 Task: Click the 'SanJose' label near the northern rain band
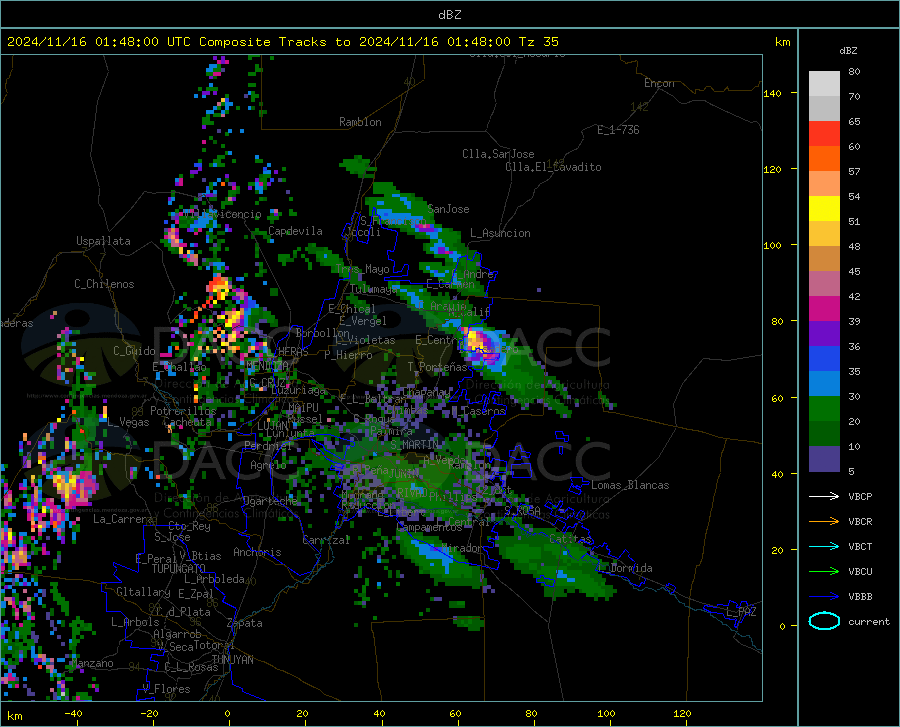pos(448,209)
